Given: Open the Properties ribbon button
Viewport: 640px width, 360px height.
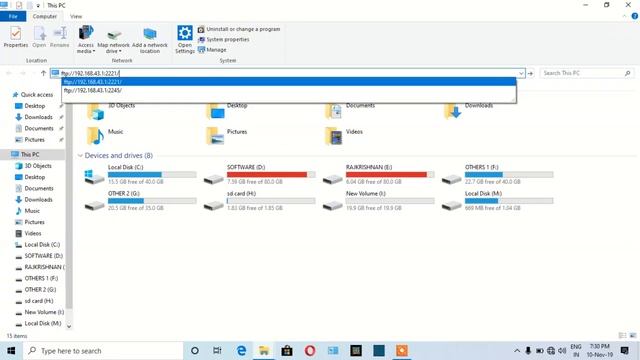Looking at the screenshot, I should tap(16, 37).
